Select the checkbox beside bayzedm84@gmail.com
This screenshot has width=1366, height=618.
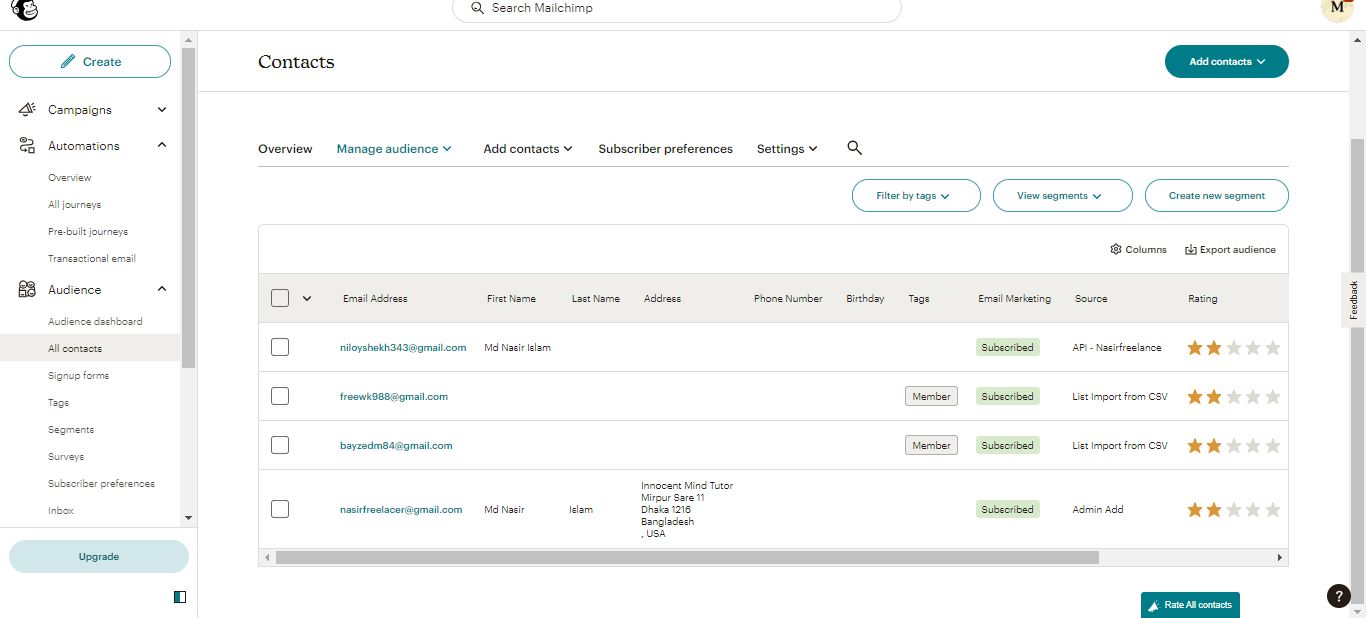(x=279, y=445)
